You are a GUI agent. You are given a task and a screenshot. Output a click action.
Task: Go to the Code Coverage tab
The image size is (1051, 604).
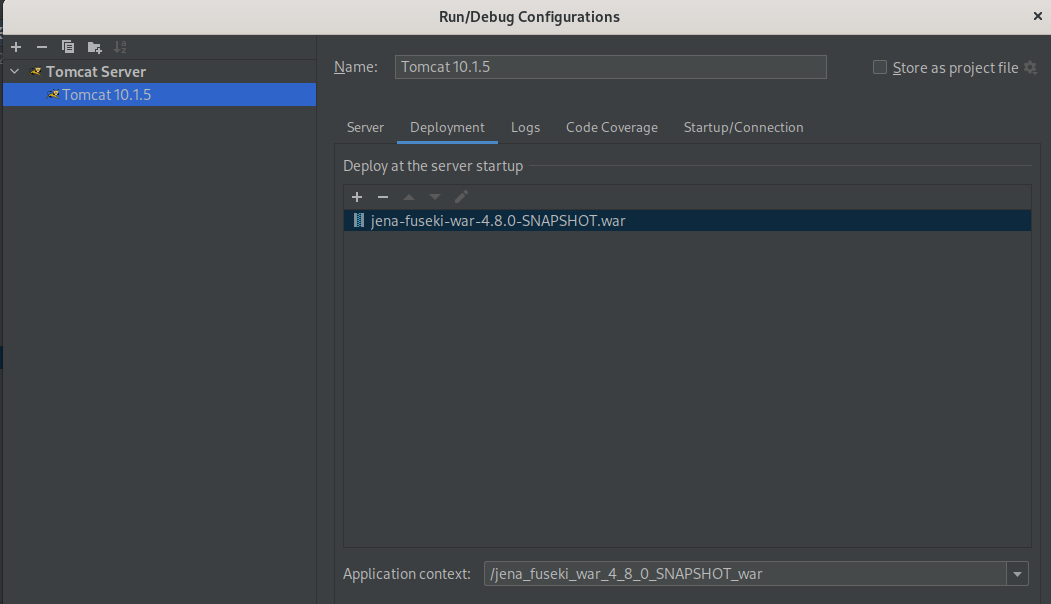(x=612, y=128)
